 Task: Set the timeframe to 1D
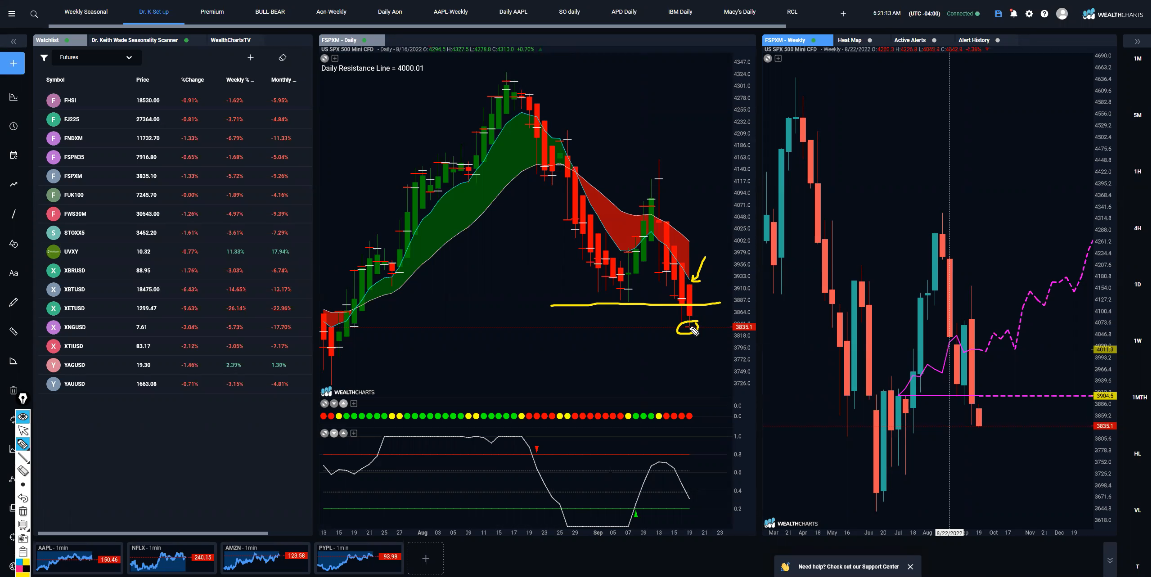coord(1137,284)
